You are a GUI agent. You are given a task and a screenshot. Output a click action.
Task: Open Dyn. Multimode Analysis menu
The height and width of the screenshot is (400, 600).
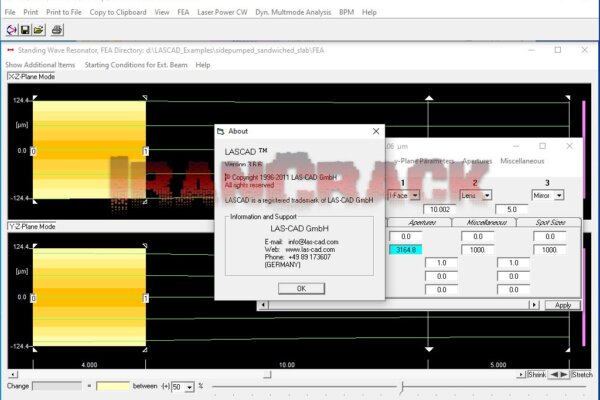click(293, 12)
